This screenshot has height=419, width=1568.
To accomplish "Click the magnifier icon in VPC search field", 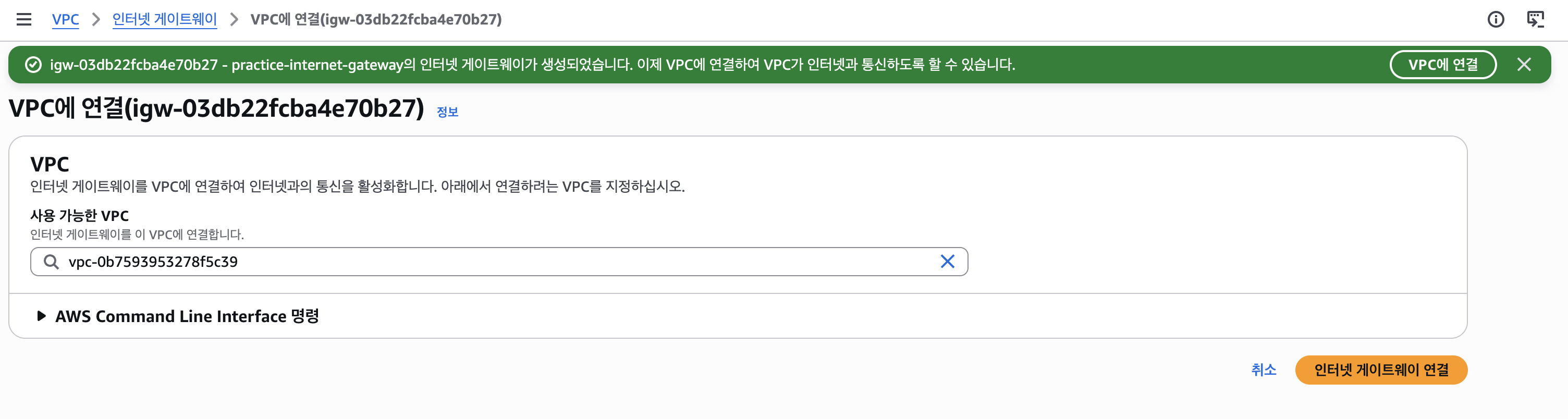I will coord(51,262).
